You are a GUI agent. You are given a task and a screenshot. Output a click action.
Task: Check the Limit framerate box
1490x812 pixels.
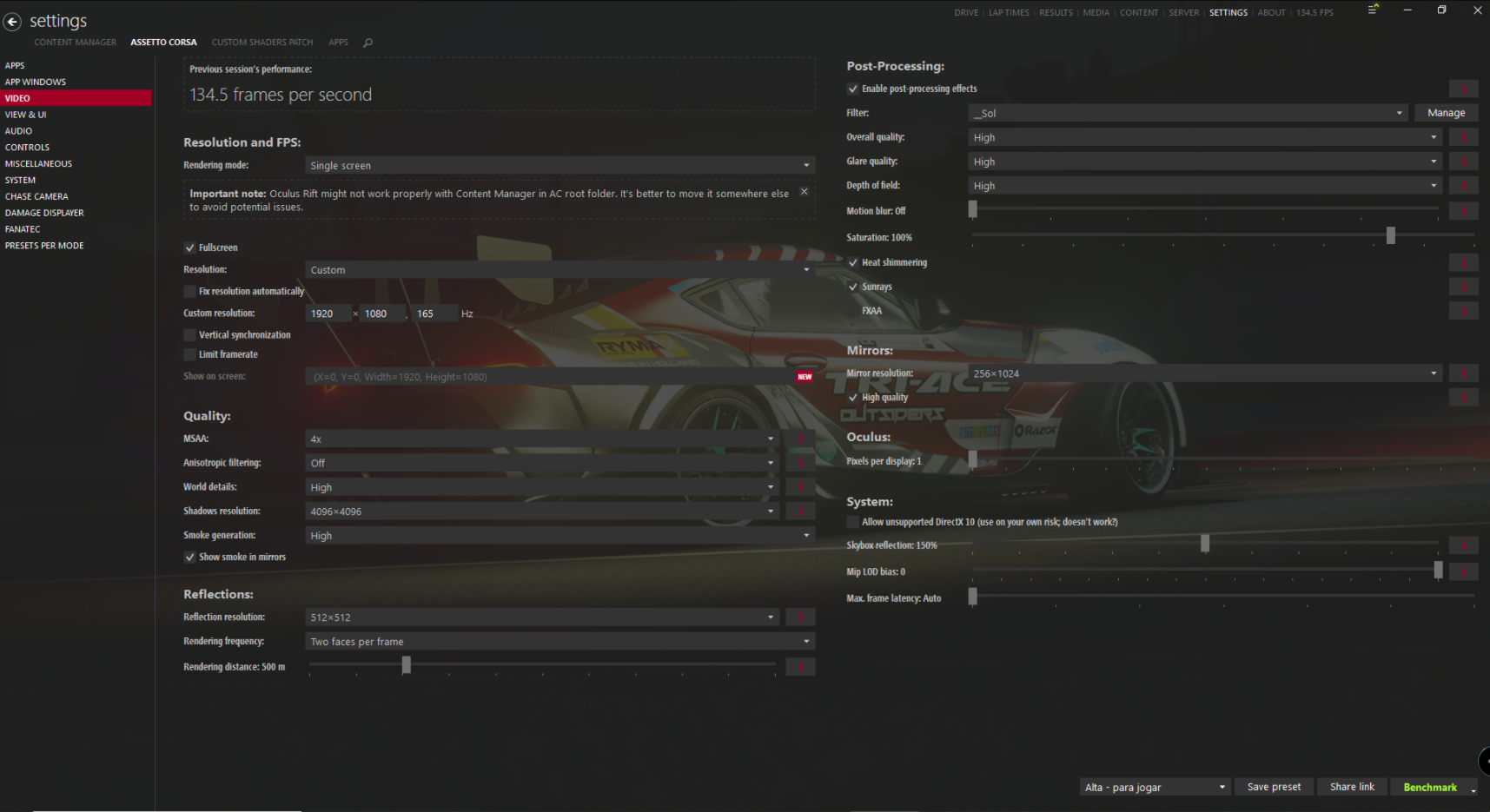coord(189,354)
